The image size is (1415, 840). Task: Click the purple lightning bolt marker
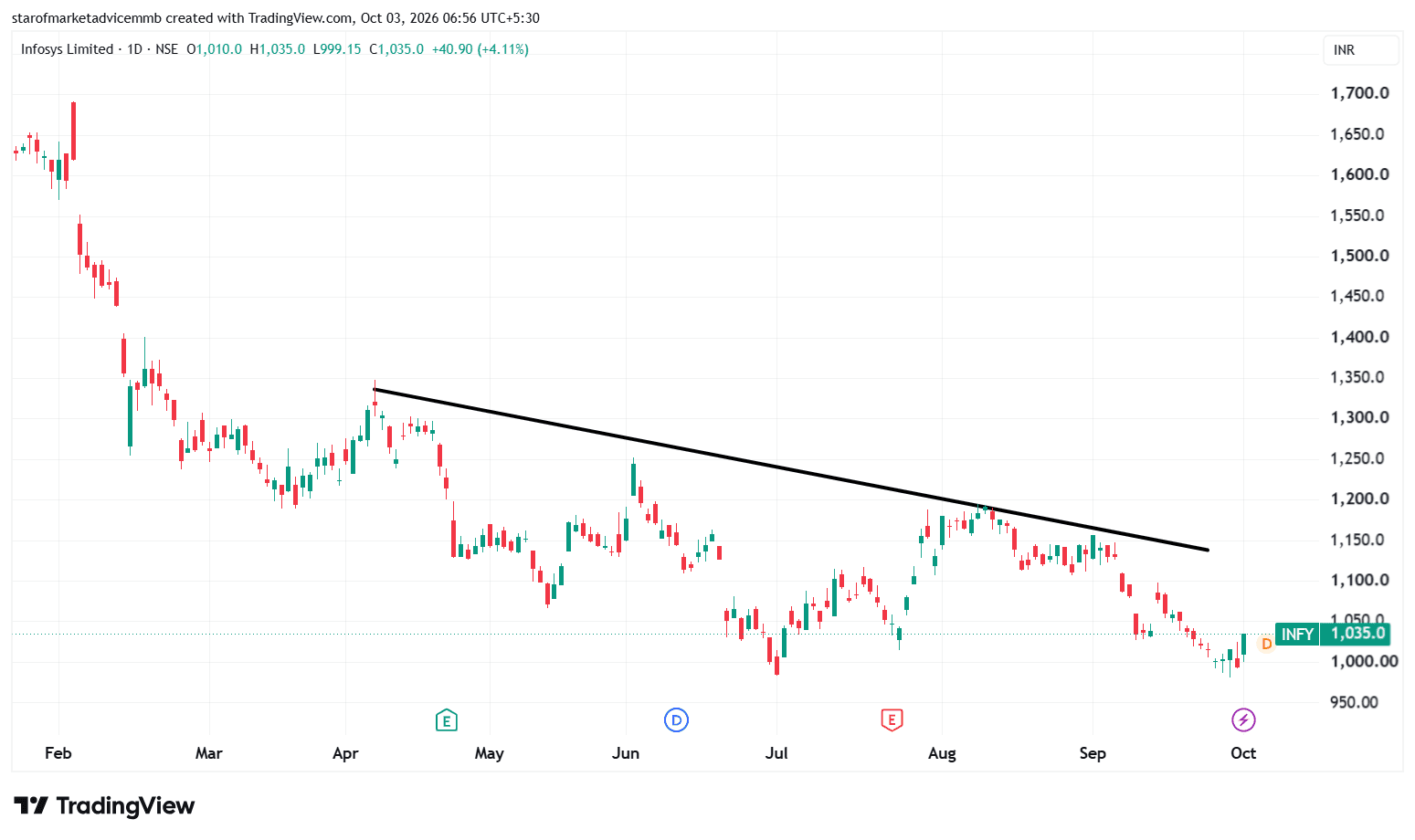1243,720
